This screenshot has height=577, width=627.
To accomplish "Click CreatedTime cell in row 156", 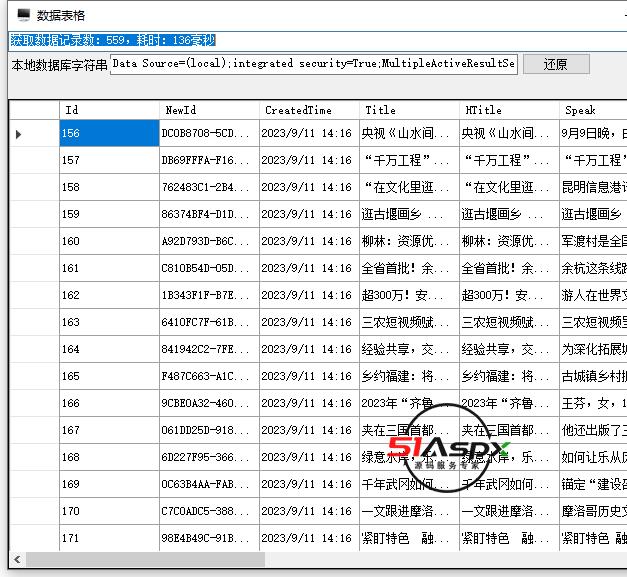I will pos(309,133).
